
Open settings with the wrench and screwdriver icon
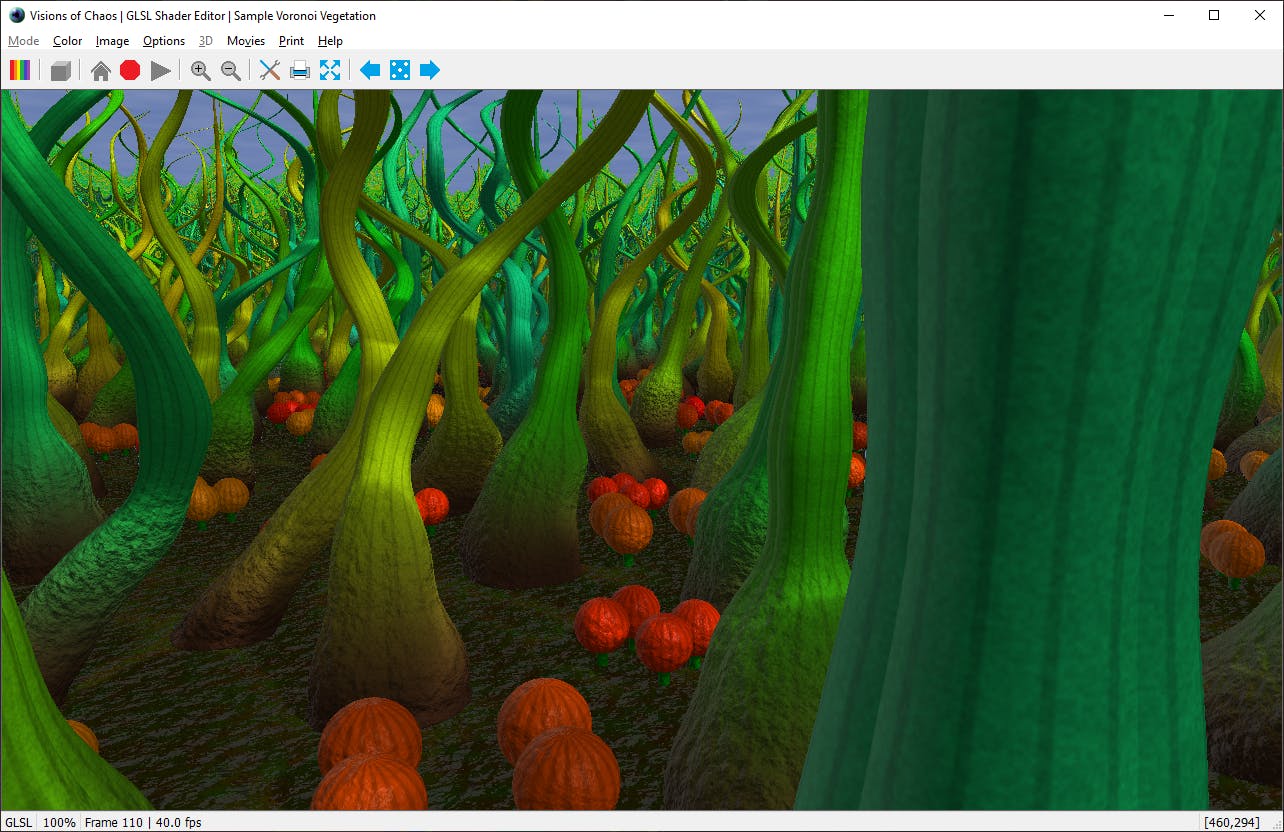269,70
